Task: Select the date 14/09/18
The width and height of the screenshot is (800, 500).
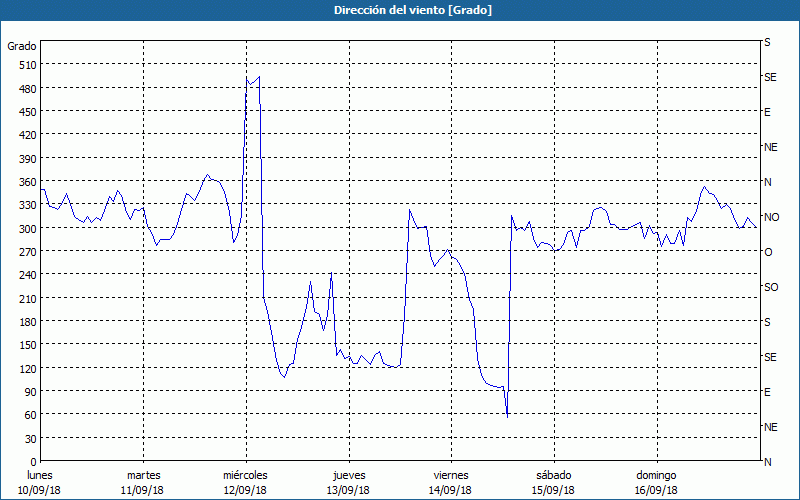Action: point(451,490)
